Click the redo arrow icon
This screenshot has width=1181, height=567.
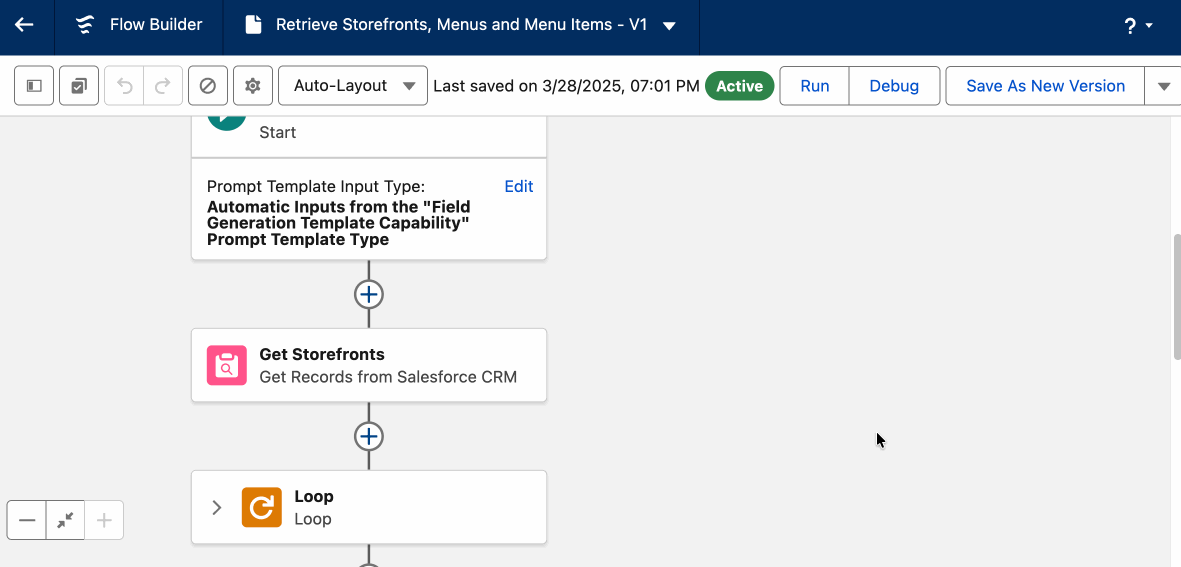162,86
